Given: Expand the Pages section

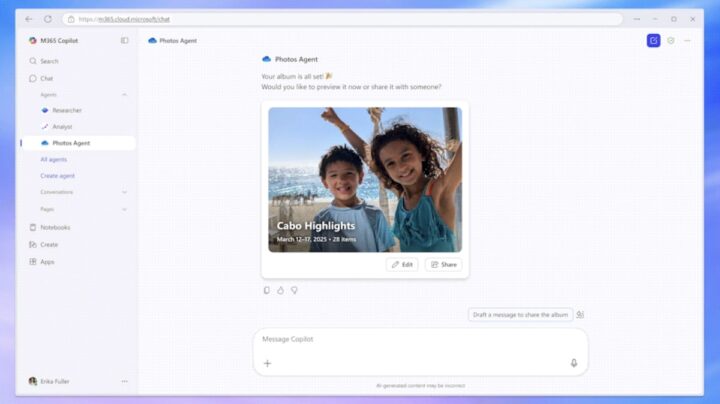Looking at the screenshot, I should pos(125,209).
